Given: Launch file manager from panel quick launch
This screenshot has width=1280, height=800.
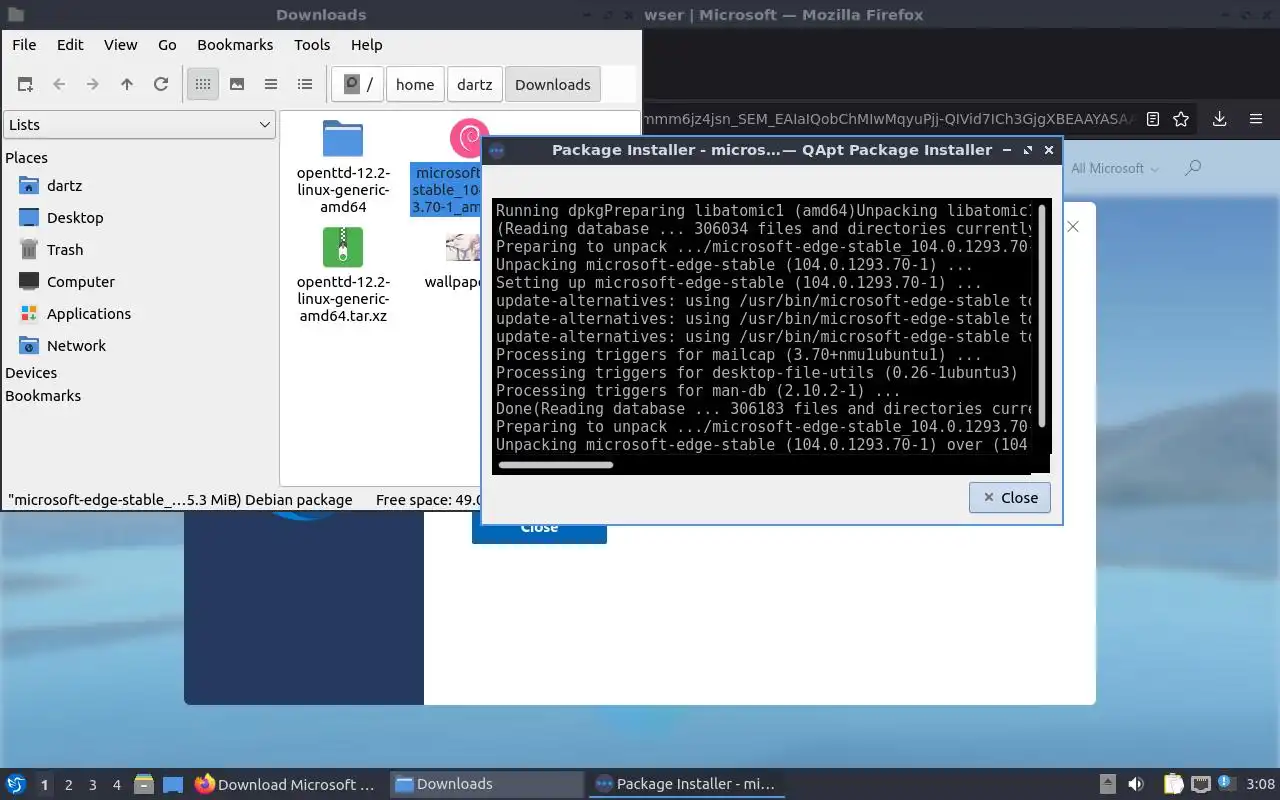Looking at the screenshot, I should click(x=144, y=785).
